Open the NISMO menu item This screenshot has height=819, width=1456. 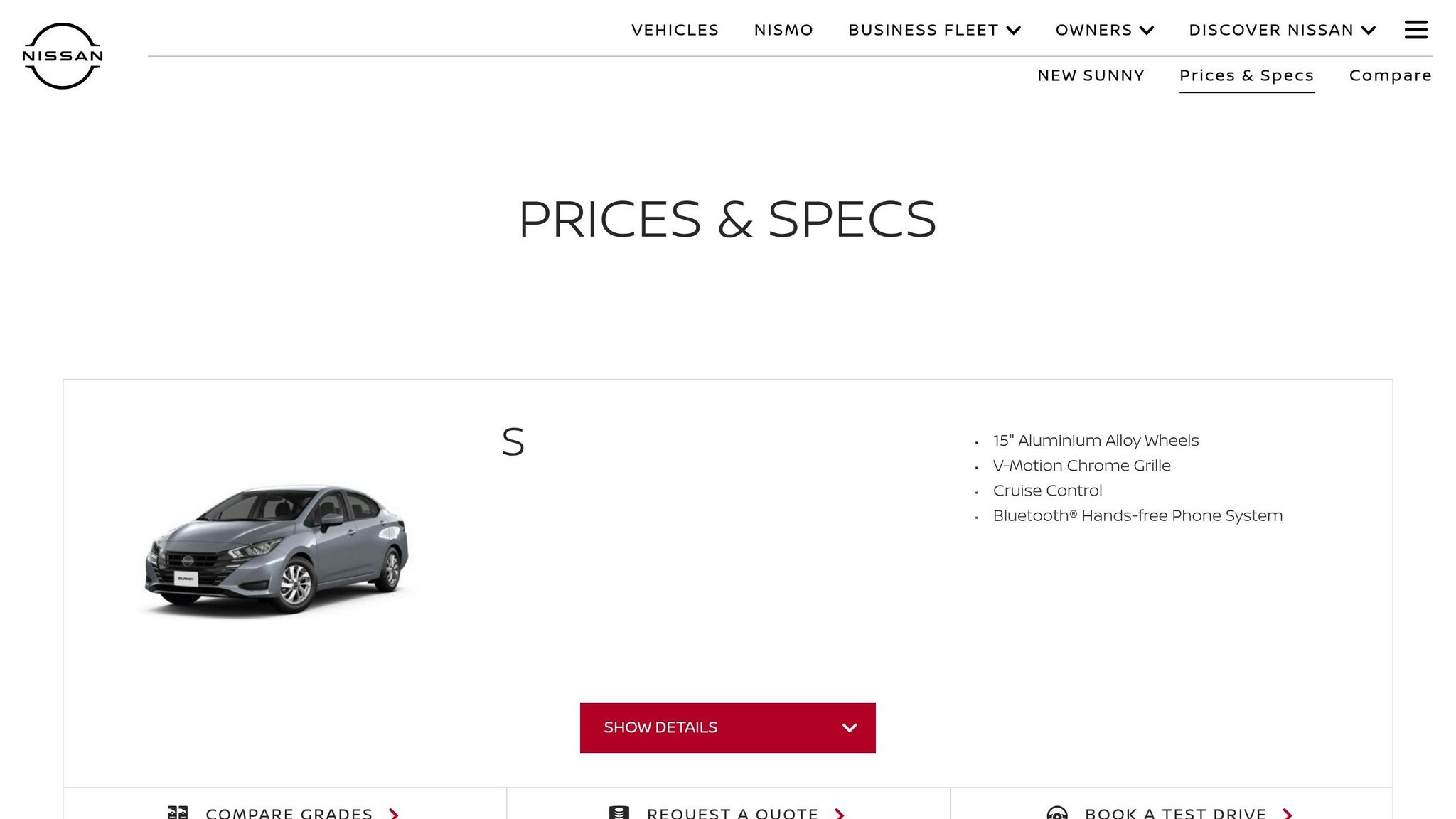tap(783, 30)
